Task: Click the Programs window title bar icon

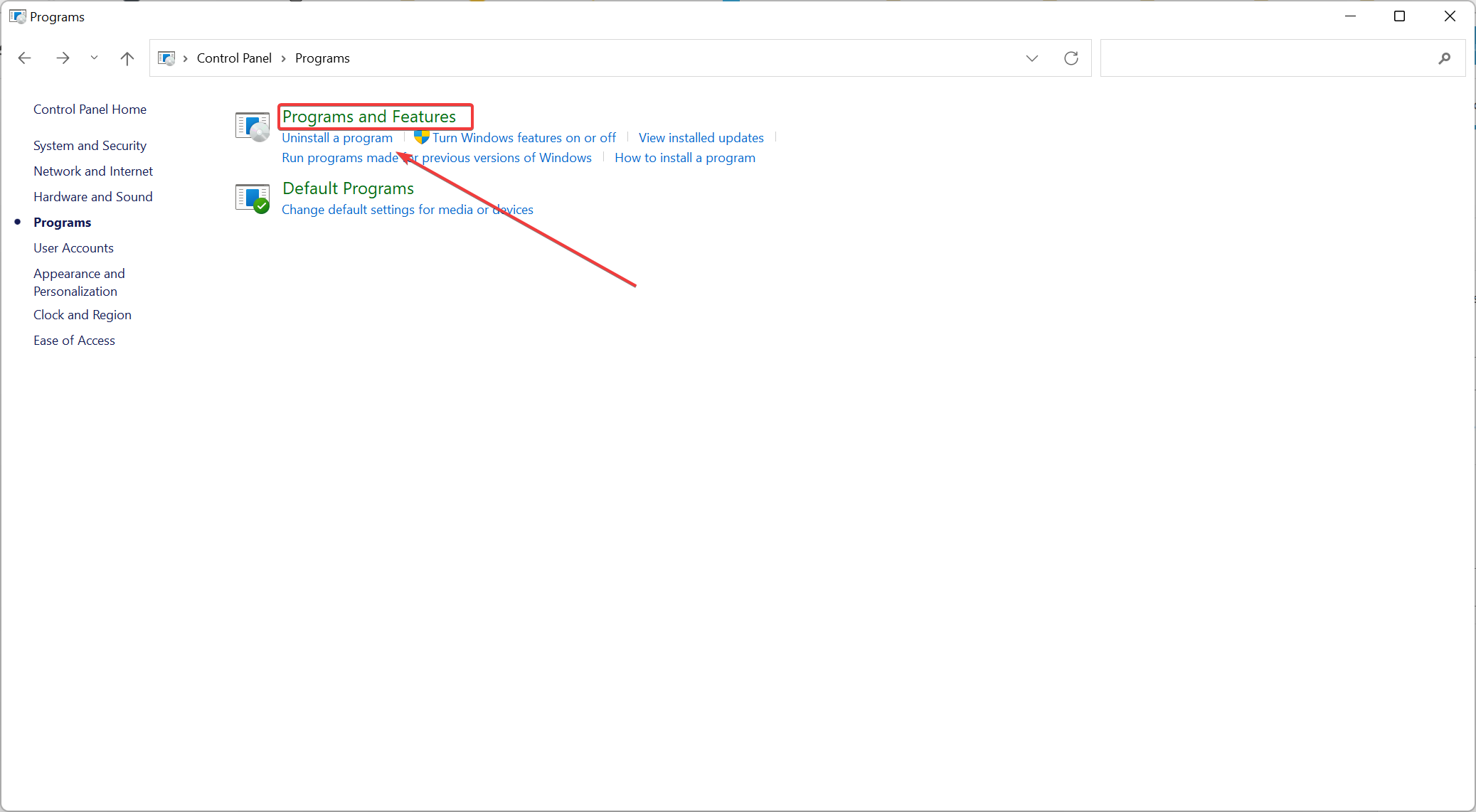Action: (18, 16)
